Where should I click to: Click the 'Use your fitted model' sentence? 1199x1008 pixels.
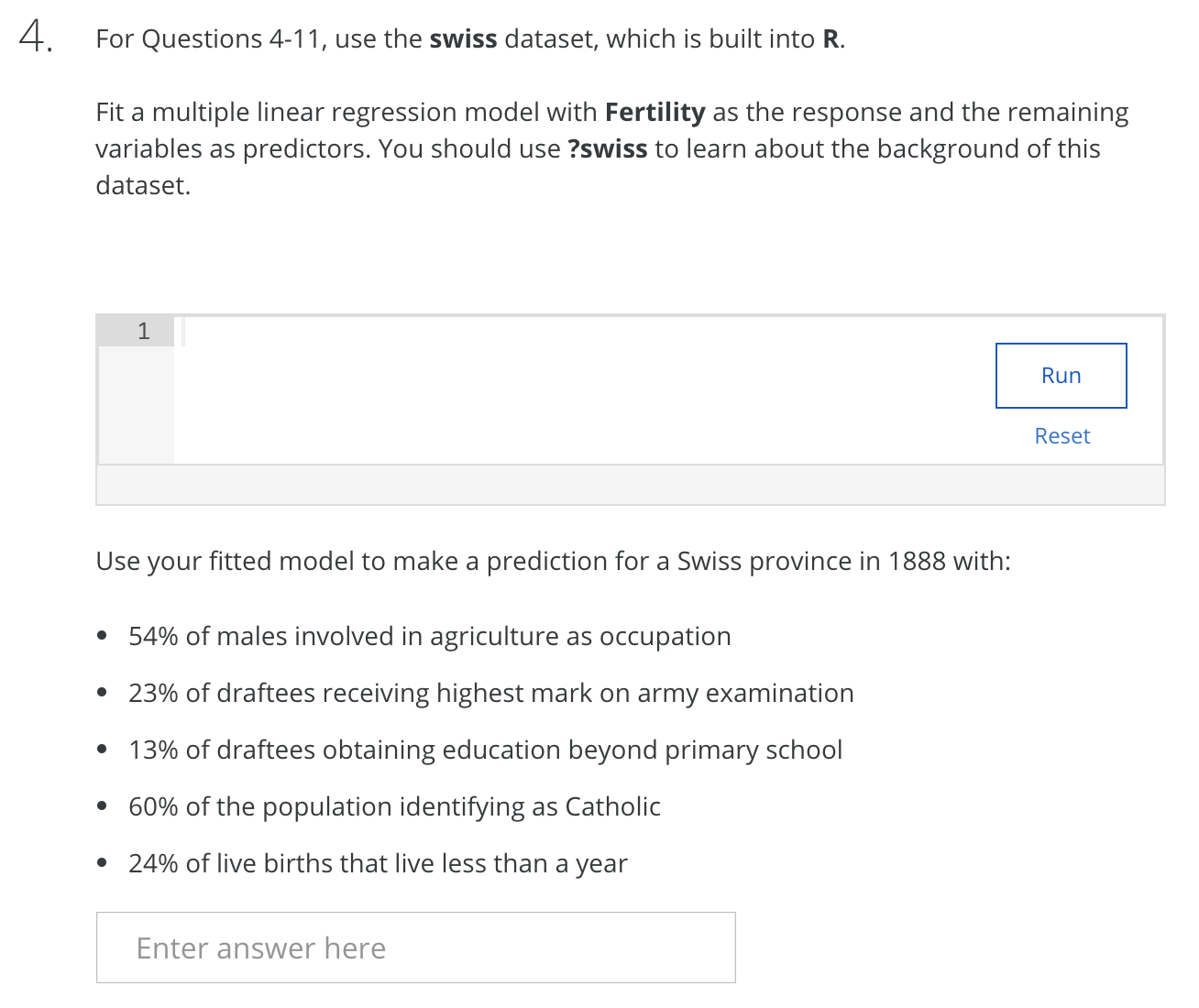click(553, 561)
